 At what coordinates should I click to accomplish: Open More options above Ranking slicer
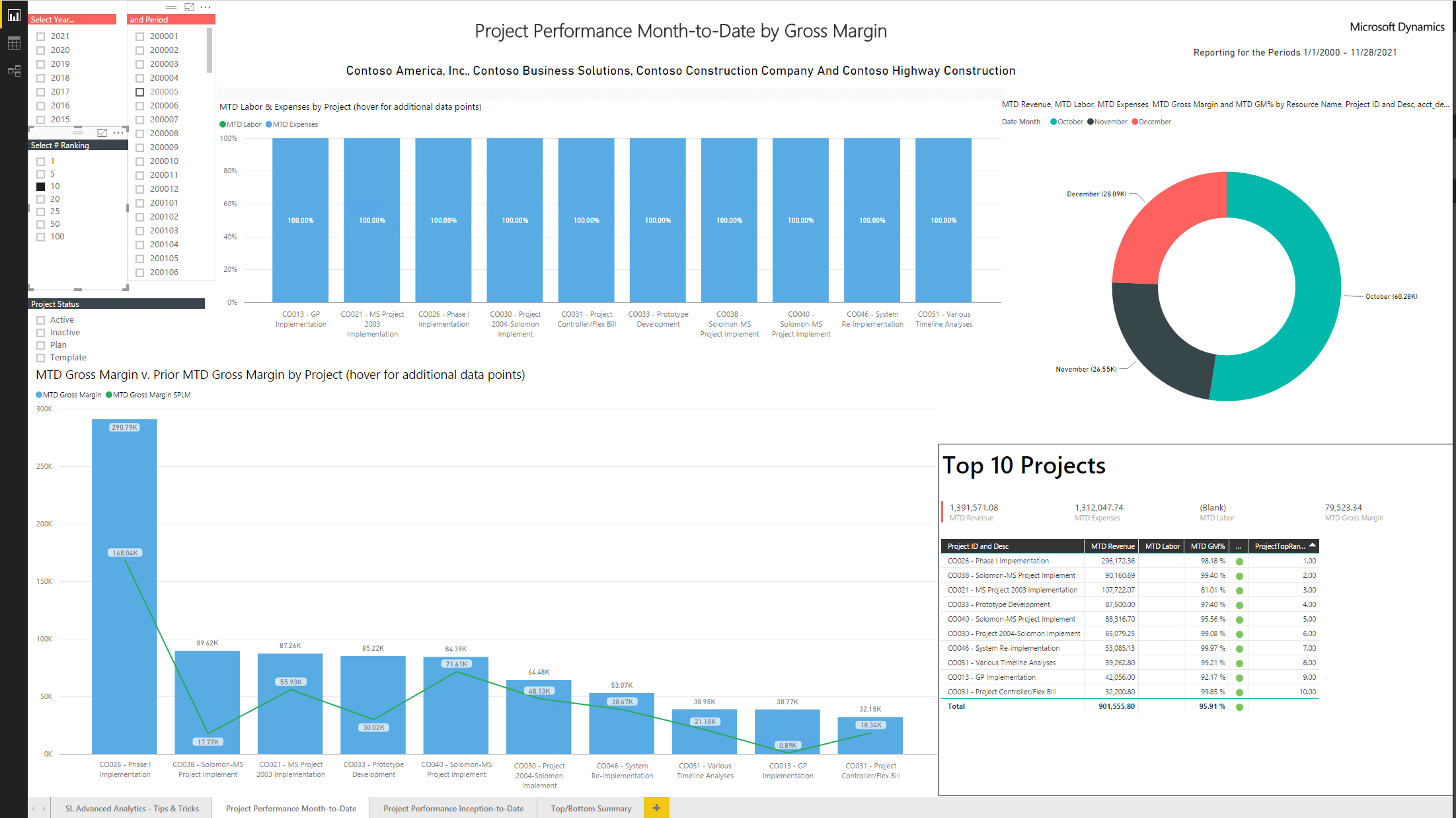pyautogui.click(x=118, y=133)
